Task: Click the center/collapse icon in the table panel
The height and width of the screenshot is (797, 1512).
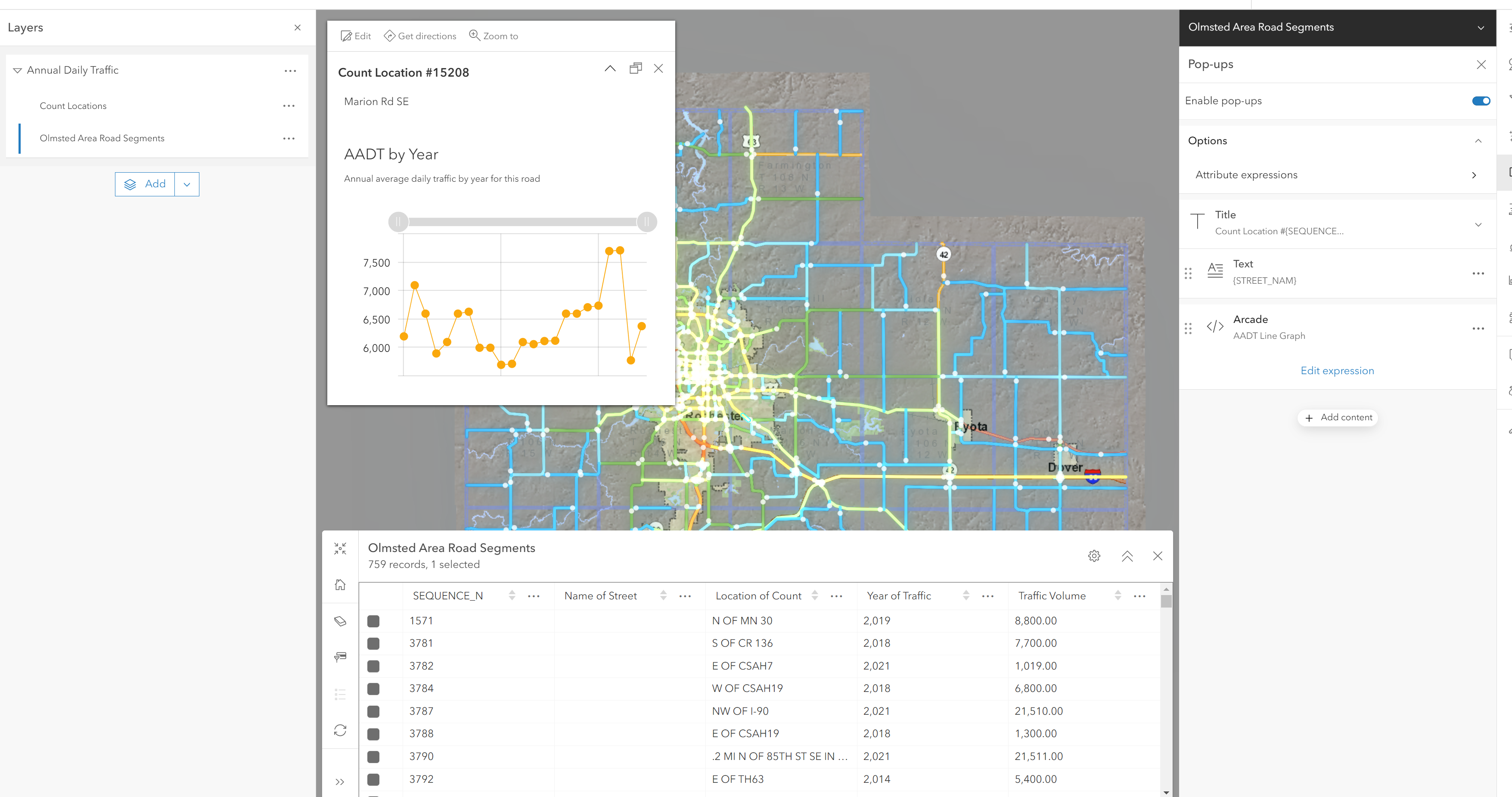Action: click(341, 548)
